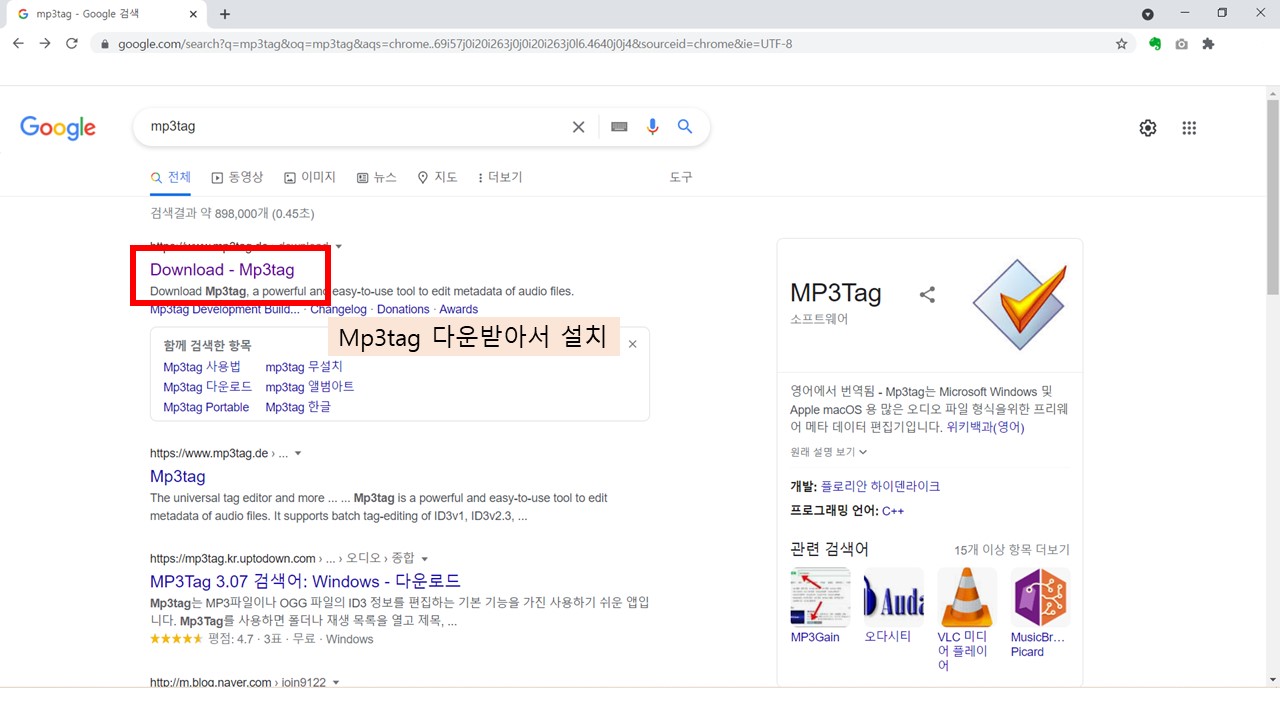Image resolution: width=1280 pixels, height=720 pixels.
Task: Search related term Mp3tag 사용법
Action: coord(202,367)
